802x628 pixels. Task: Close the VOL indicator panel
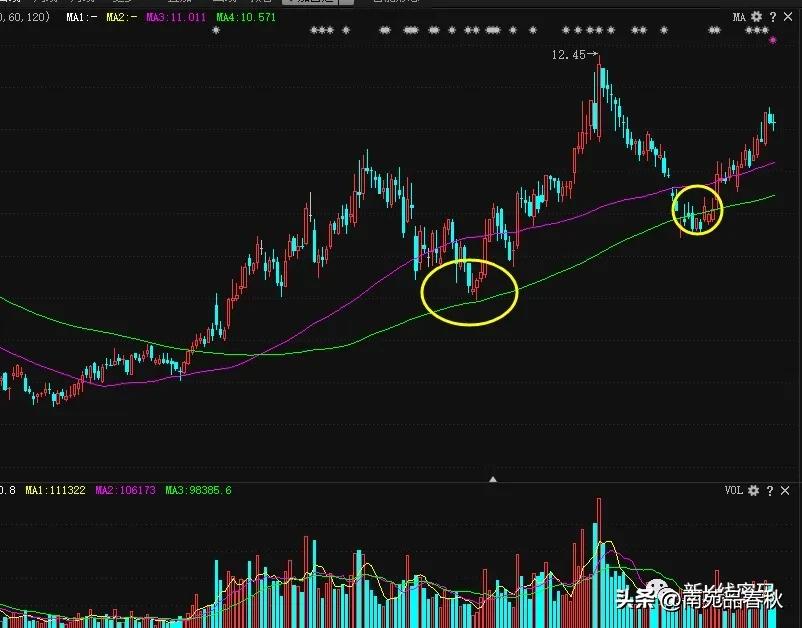(785, 490)
